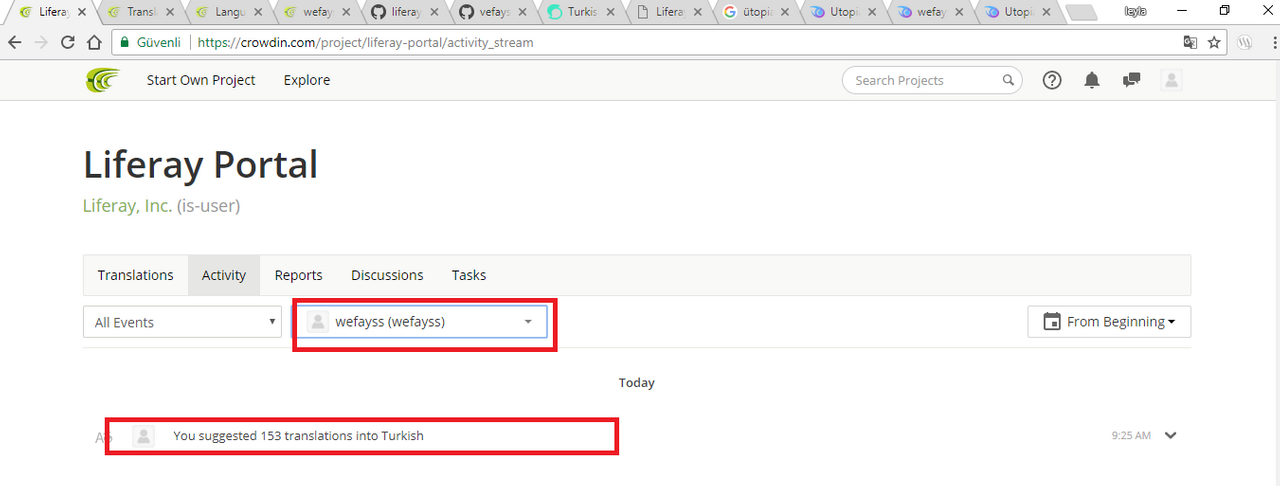Switch to the ütopi Google tab

(756, 12)
